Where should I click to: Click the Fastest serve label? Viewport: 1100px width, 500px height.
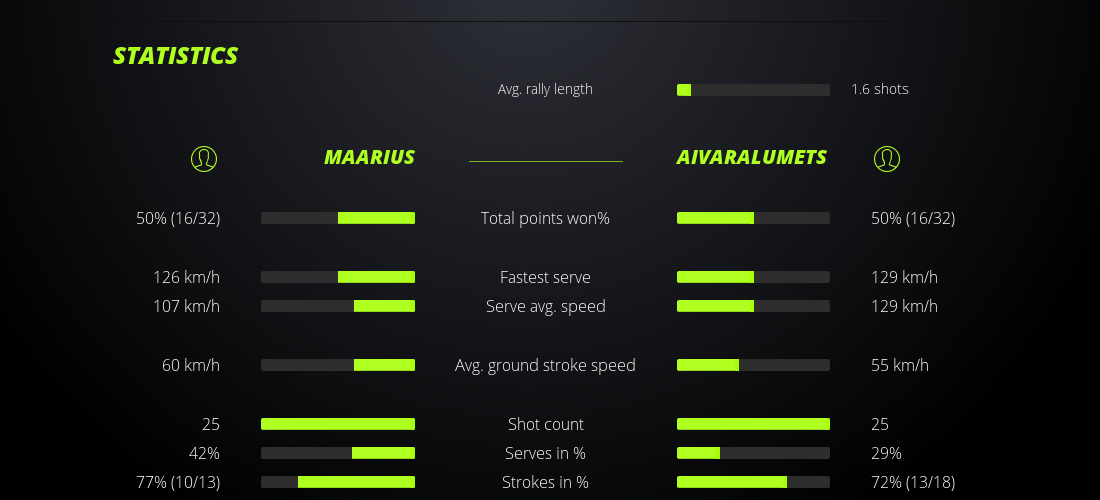(545, 277)
